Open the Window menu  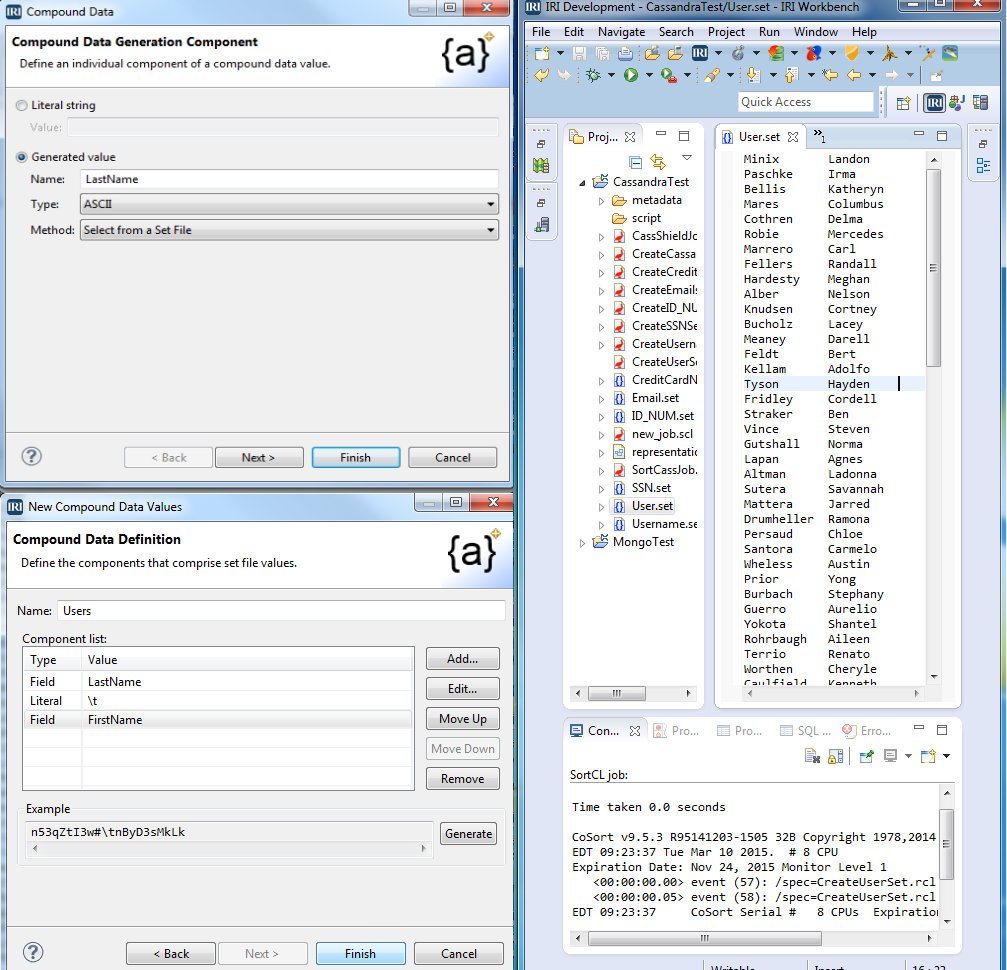click(x=816, y=31)
